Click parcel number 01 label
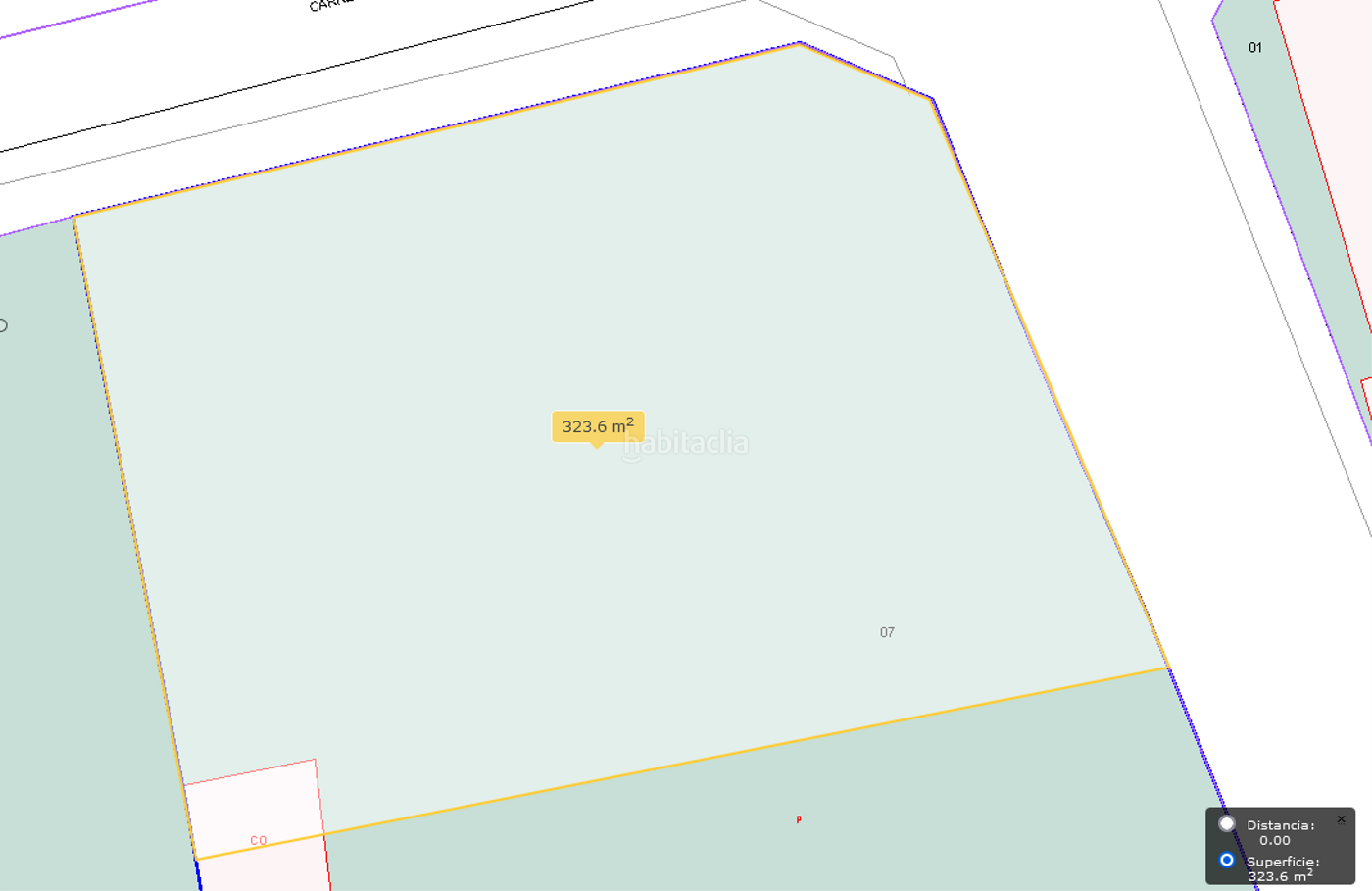 (x=1255, y=47)
